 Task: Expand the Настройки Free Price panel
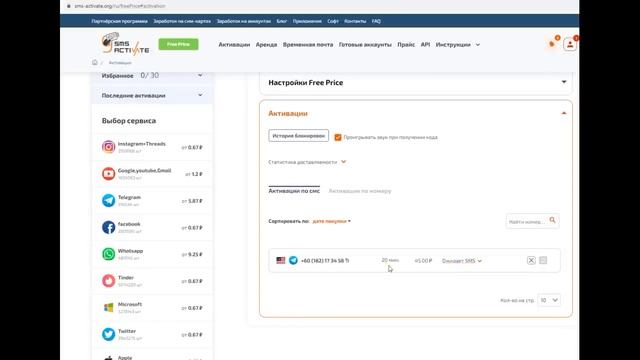564,82
